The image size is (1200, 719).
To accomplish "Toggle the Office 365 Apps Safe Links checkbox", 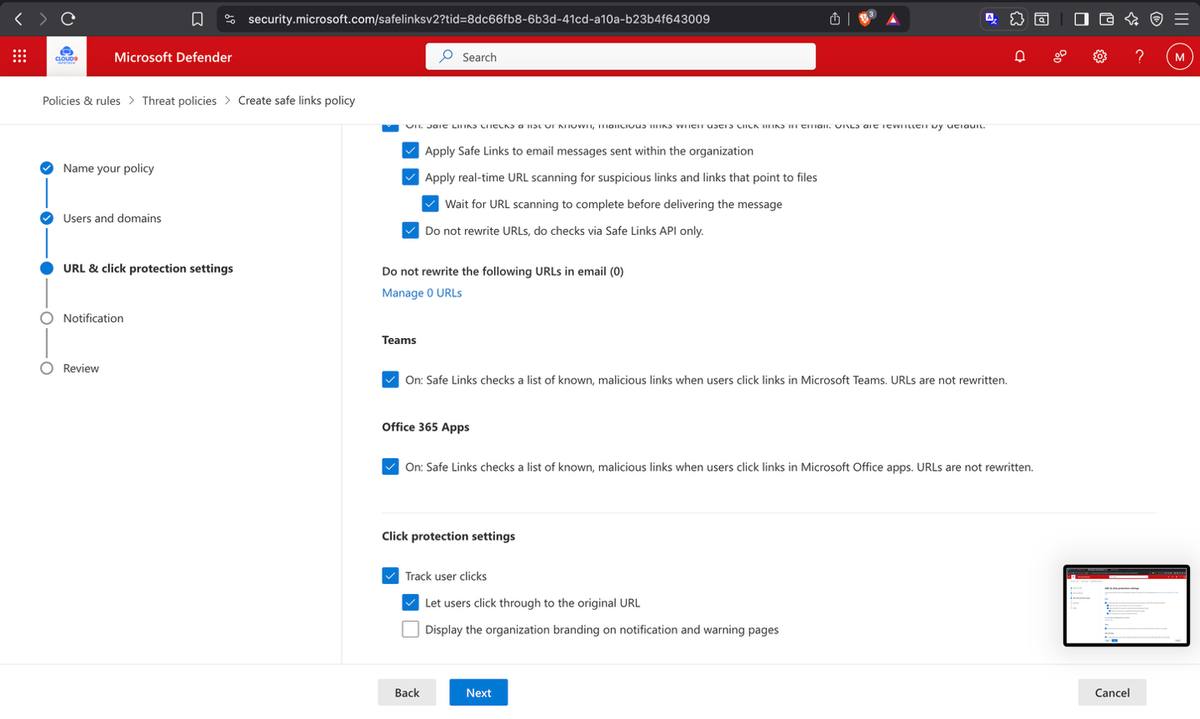I will (391, 467).
